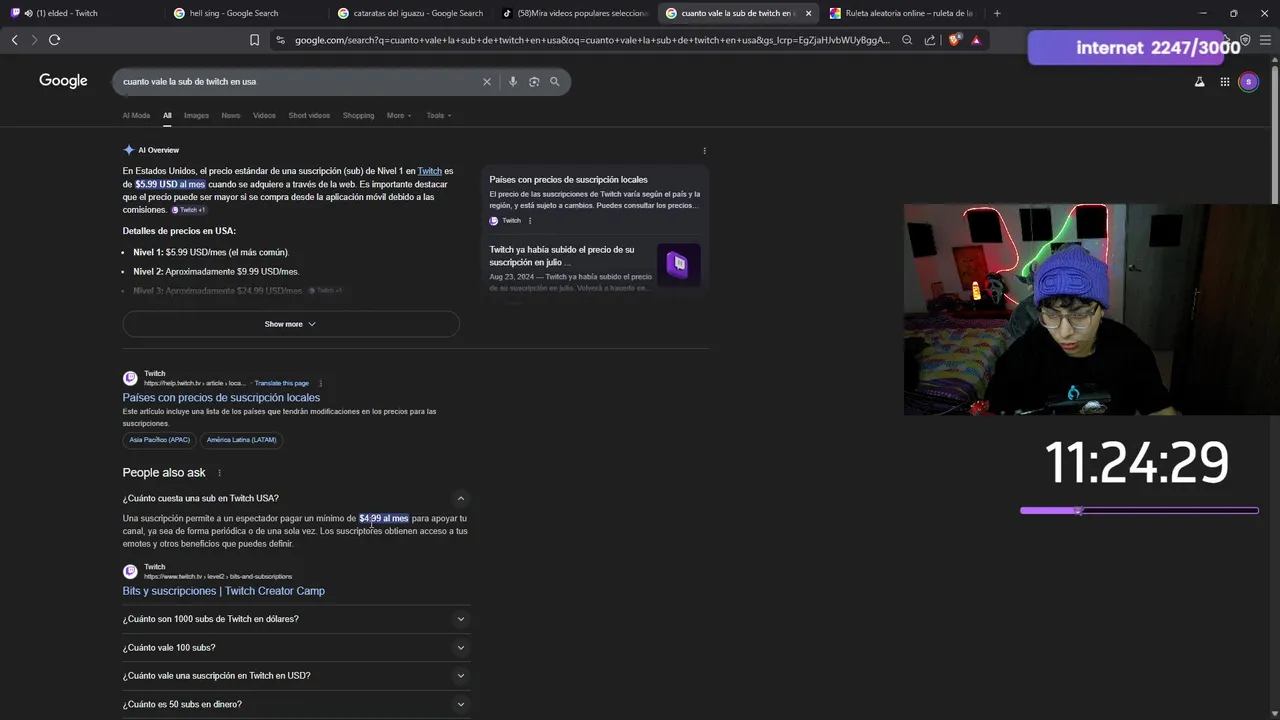Click the highlighted $5.99 USD al mes text
The height and width of the screenshot is (720, 1280).
click(x=170, y=185)
